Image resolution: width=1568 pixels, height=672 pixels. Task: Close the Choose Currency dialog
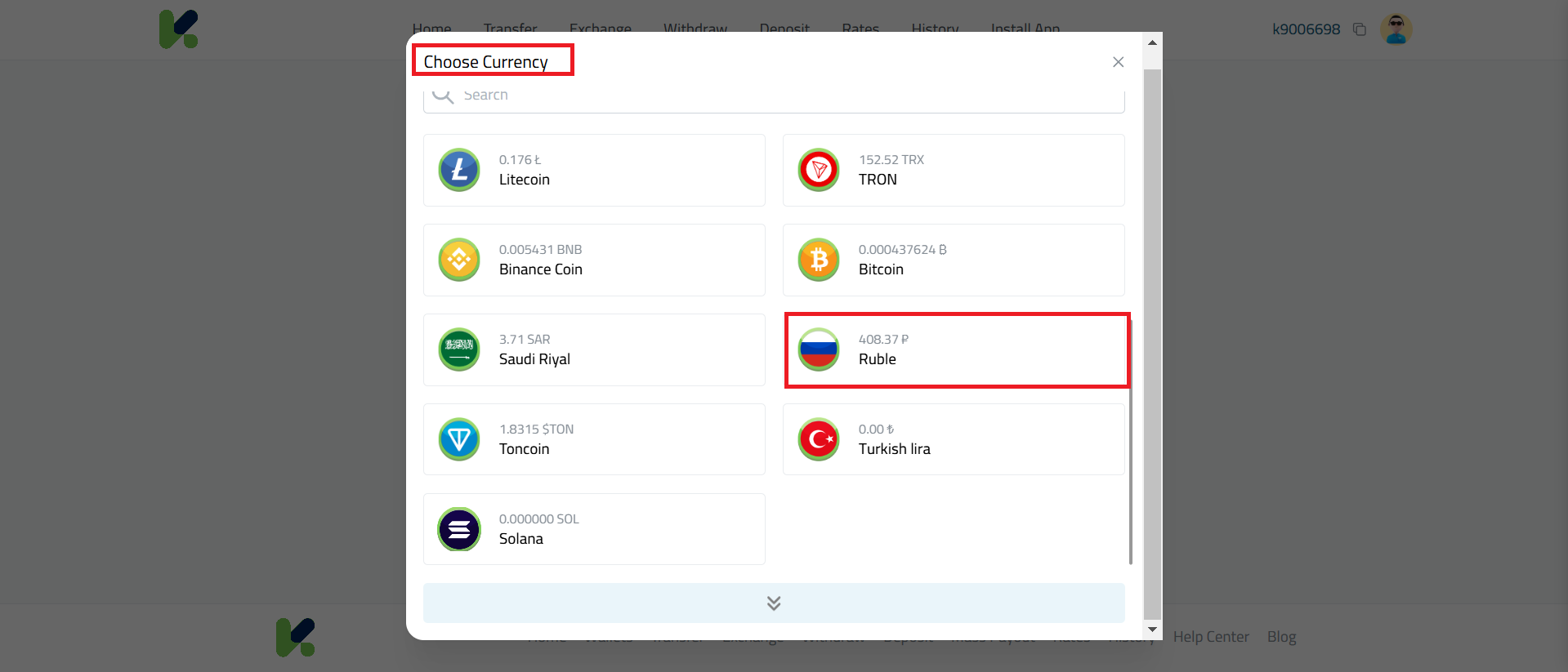click(x=1118, y=62)
